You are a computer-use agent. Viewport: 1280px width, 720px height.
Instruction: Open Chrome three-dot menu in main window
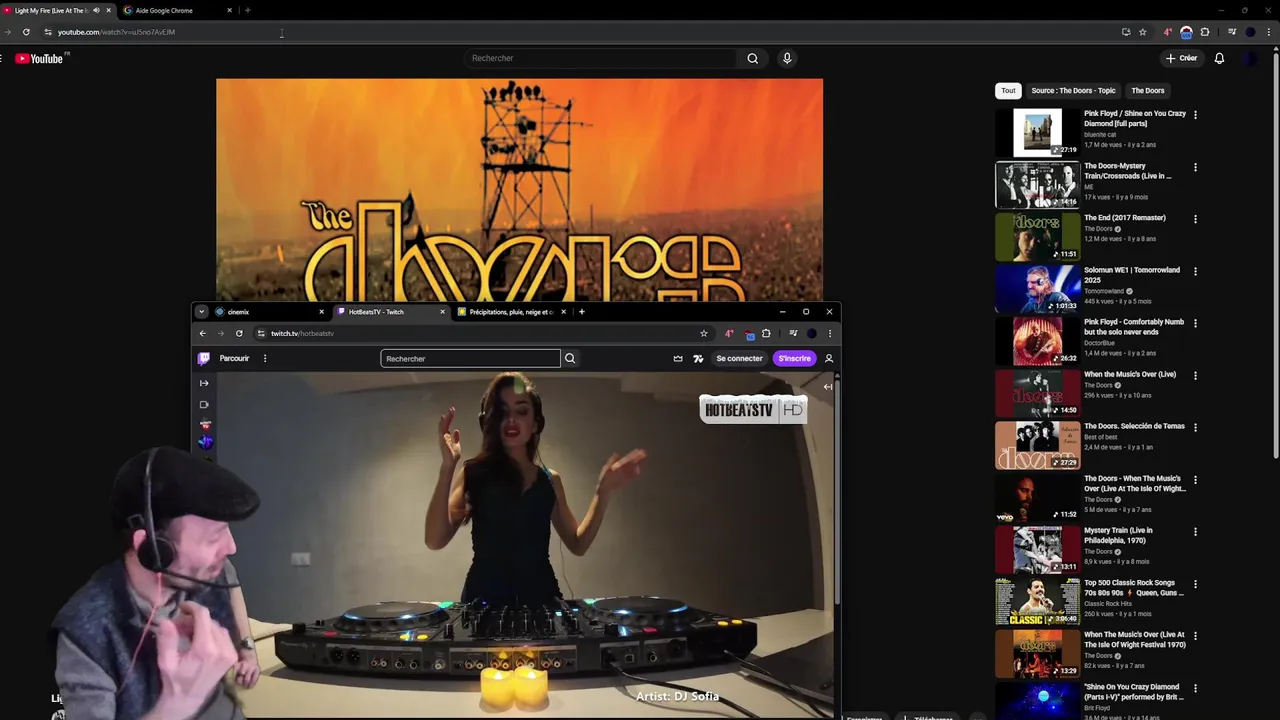pyautogui.click(x=1269, y=32)
